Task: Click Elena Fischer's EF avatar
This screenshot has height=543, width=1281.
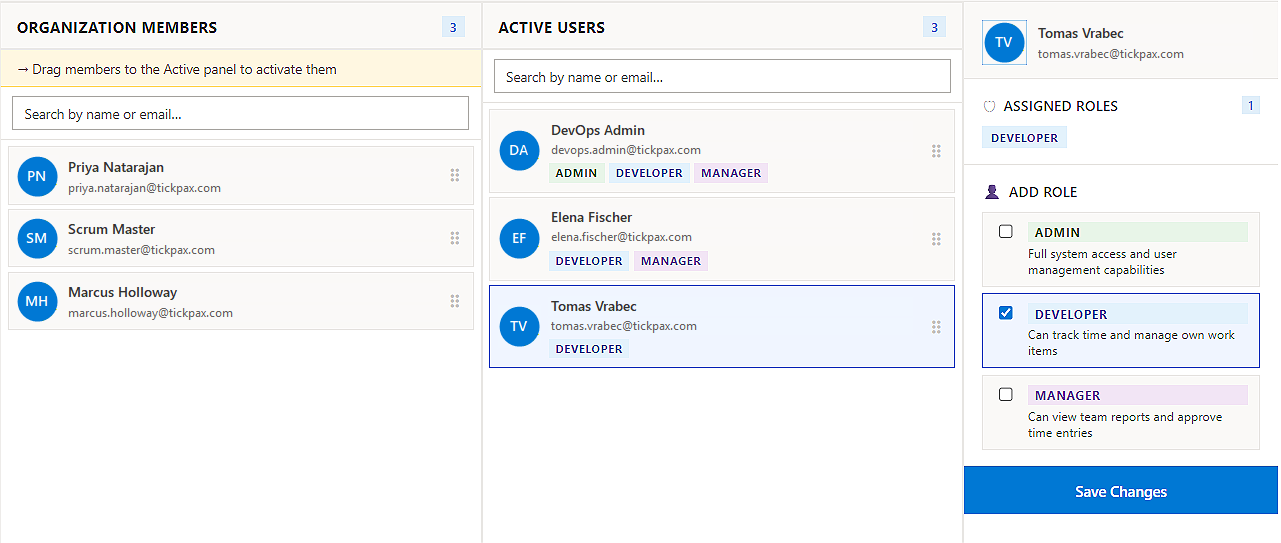Action: (x=519, y=238)
